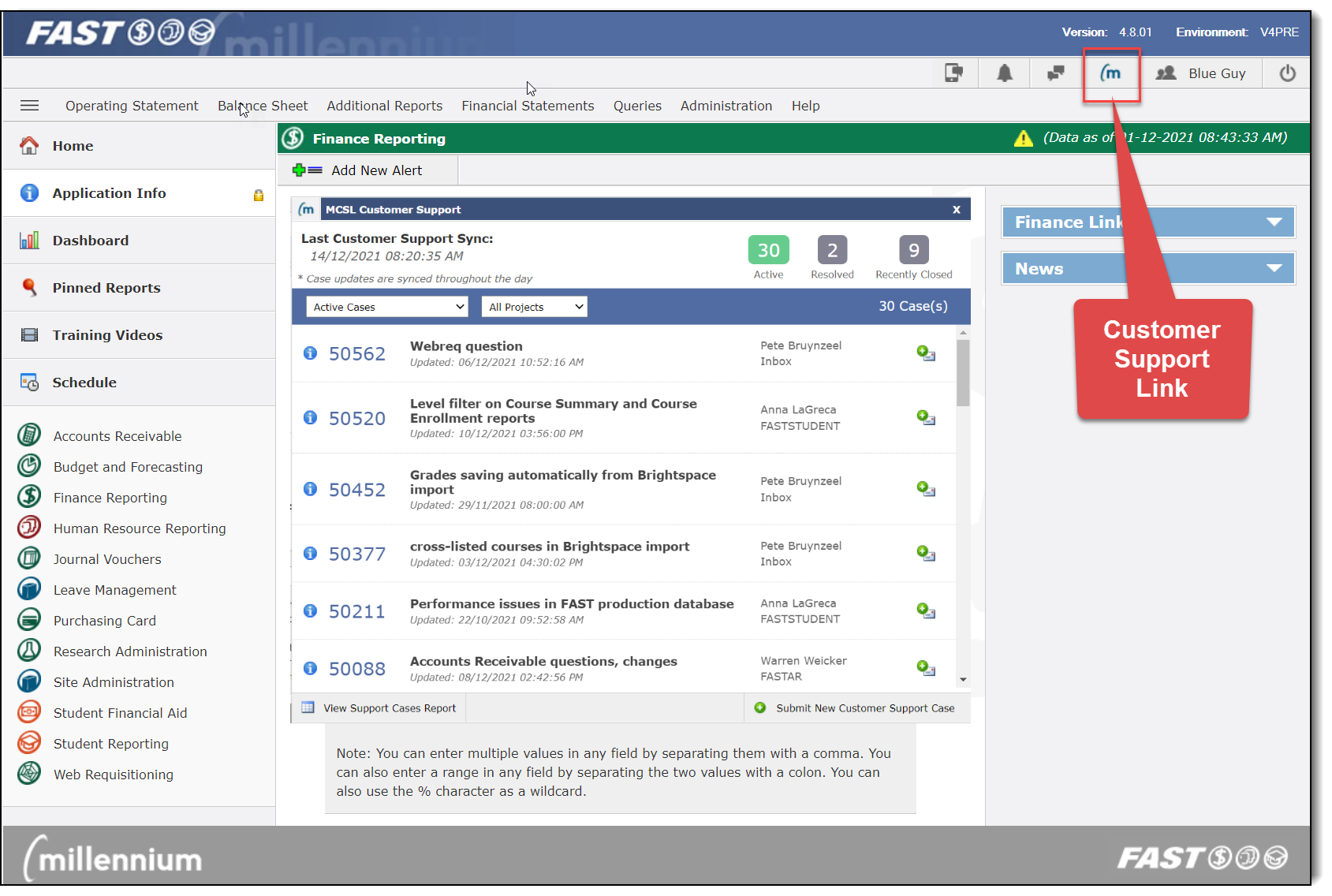Click the device screen icon in header
The height and width of the screenshot is (896, 1332).
[953, 73]
